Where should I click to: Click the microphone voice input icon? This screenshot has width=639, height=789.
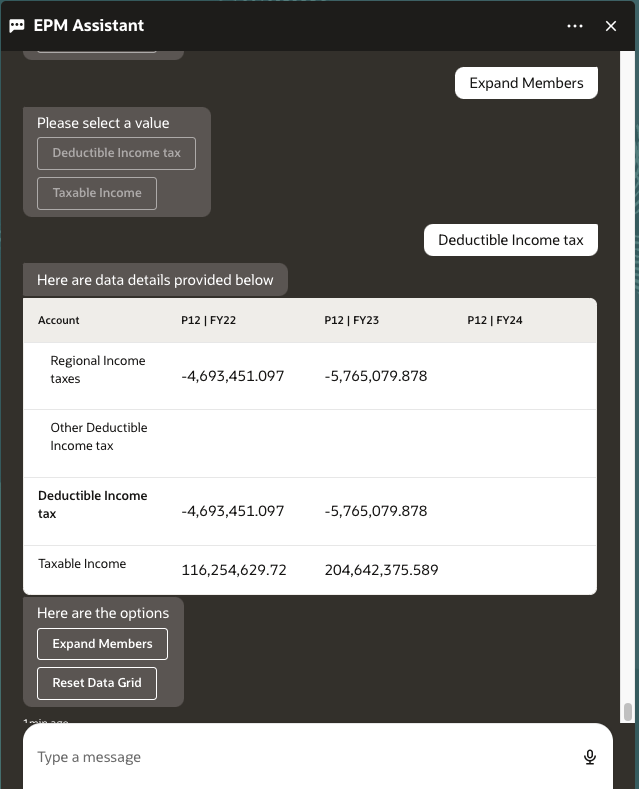pyautogui.click(x=590, y=757)
